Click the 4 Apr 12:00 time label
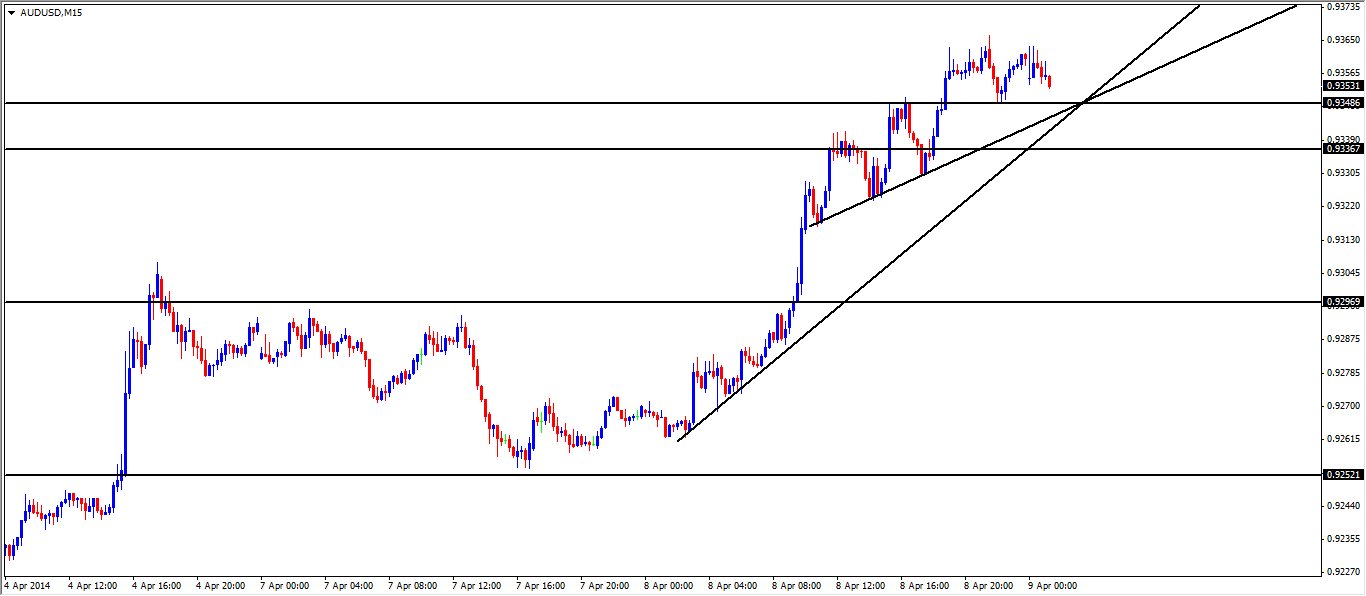 pyautogui.click(x=93, y=586)
